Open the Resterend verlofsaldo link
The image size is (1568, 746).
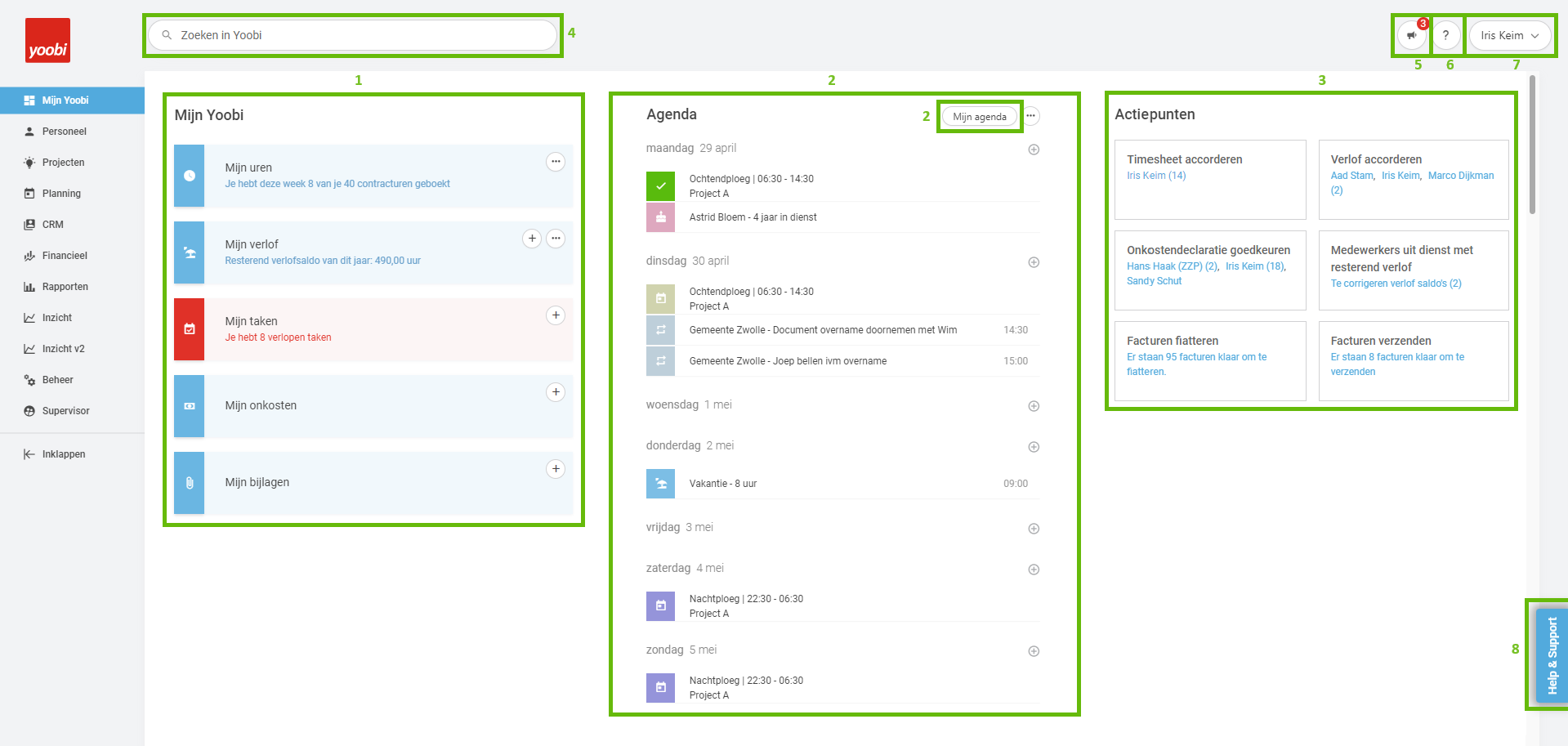click(323, 261)
